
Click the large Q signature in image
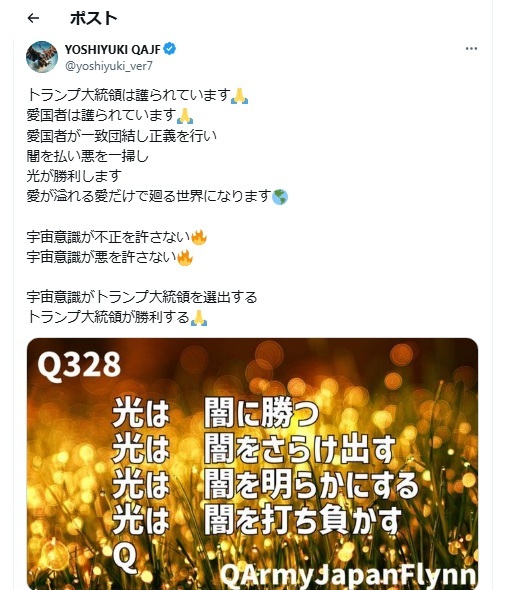125,558
